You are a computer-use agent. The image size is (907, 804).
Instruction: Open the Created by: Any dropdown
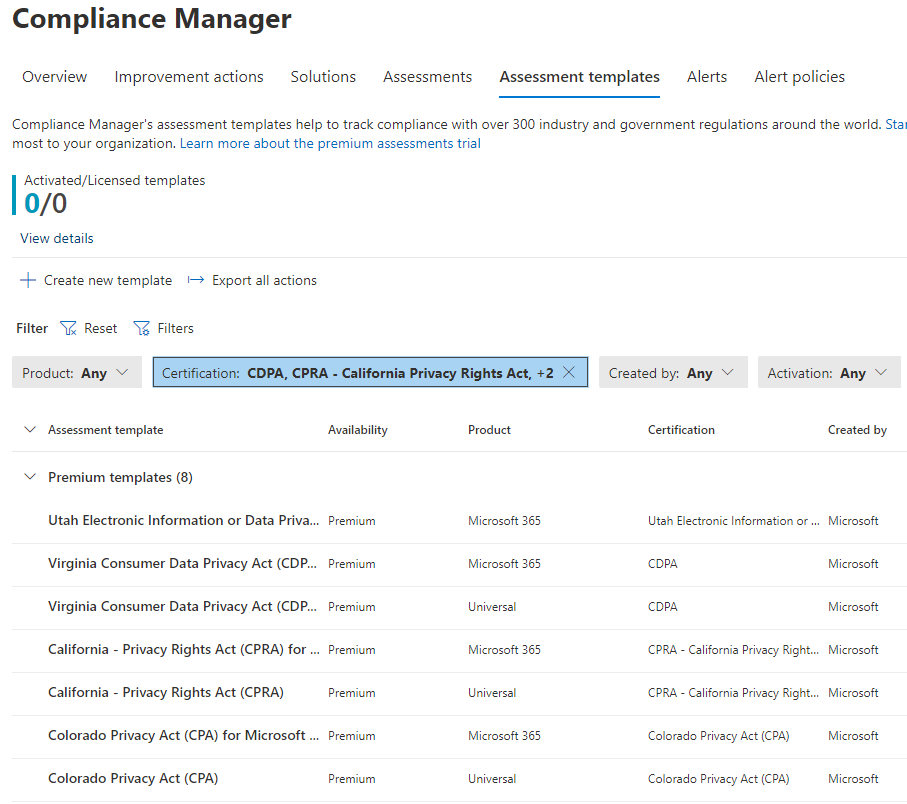point(673,373)
